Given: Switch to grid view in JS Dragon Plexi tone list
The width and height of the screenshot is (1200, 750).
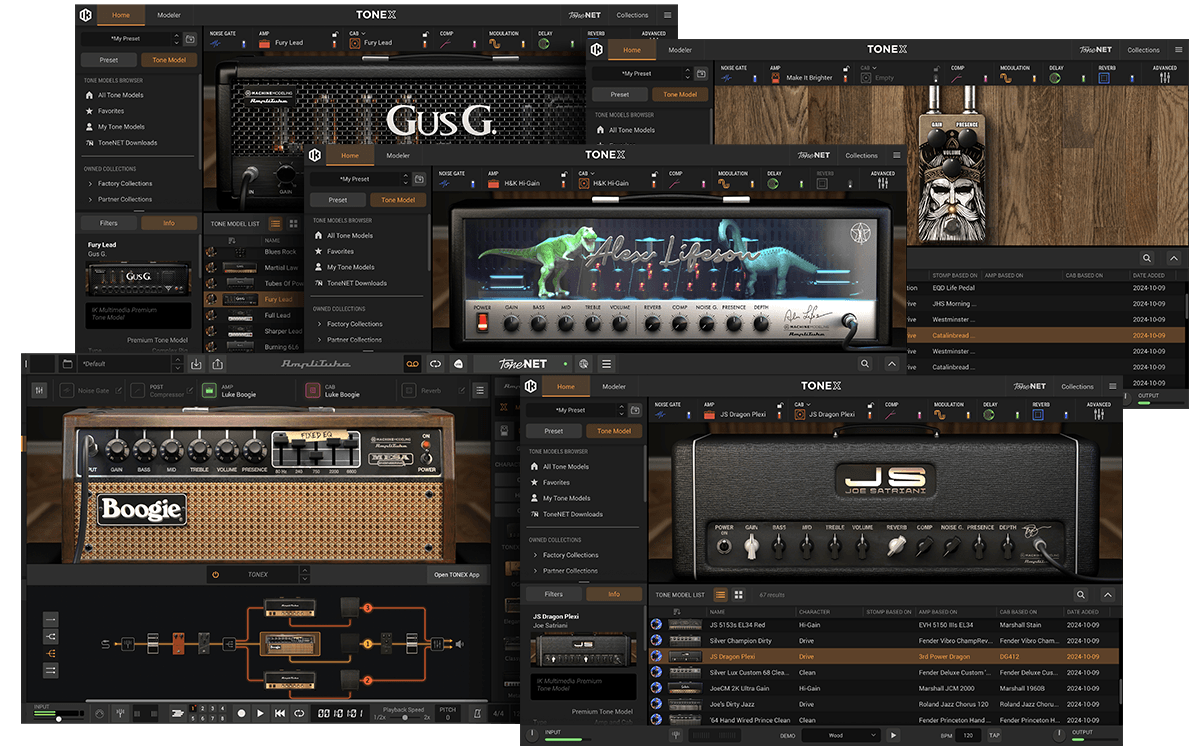Looking at the screenshot, I should 738,594.
